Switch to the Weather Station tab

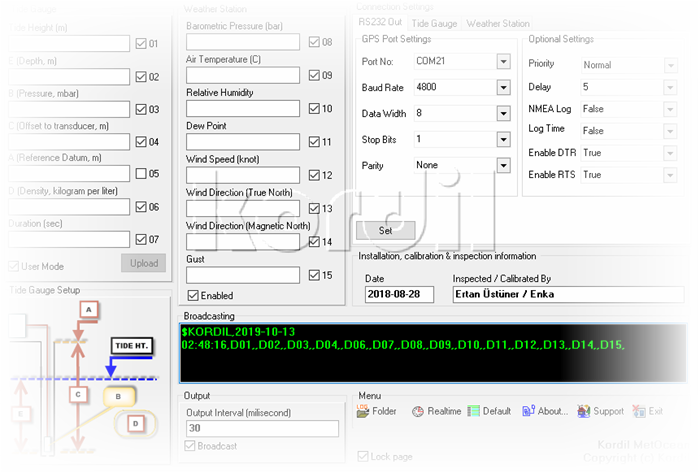click(x=498, y=23)
